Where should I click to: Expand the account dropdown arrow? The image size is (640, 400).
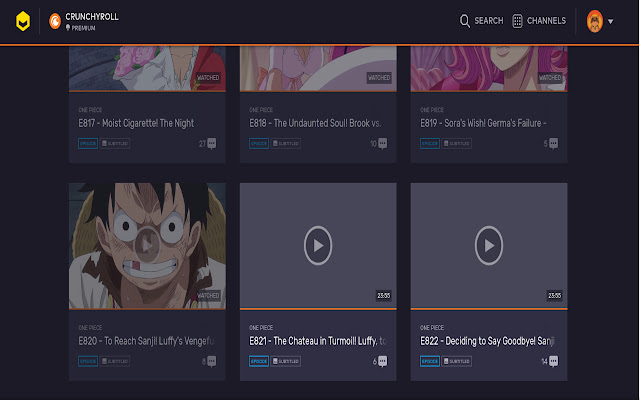610,22
